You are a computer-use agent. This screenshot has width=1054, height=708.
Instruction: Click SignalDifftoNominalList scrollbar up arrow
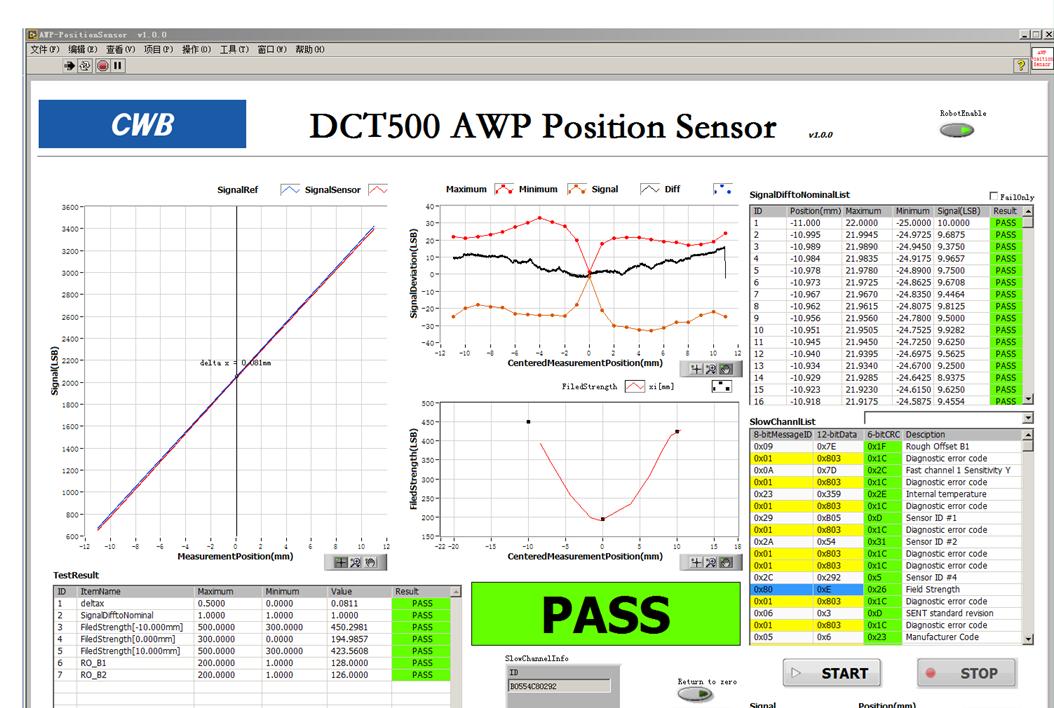(x=1028, y=211)
